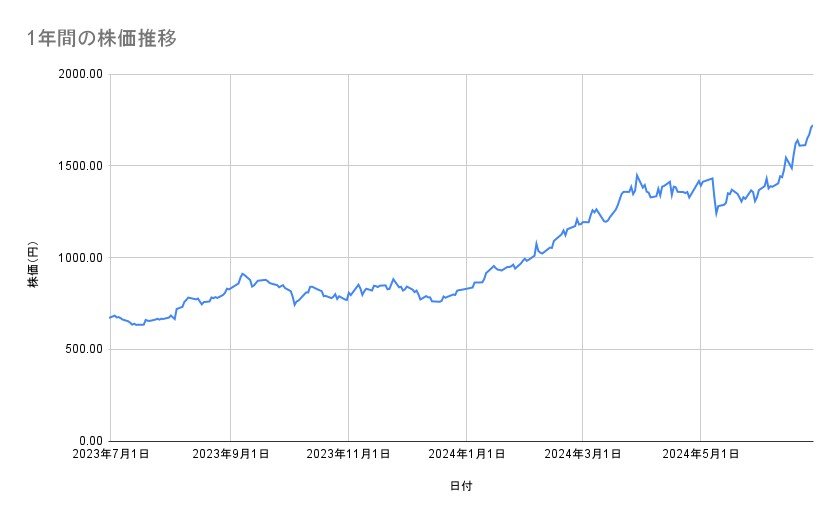Click the local peak just after 2023年9月1日
839x519 pixels.
click(x=243, y=273)
